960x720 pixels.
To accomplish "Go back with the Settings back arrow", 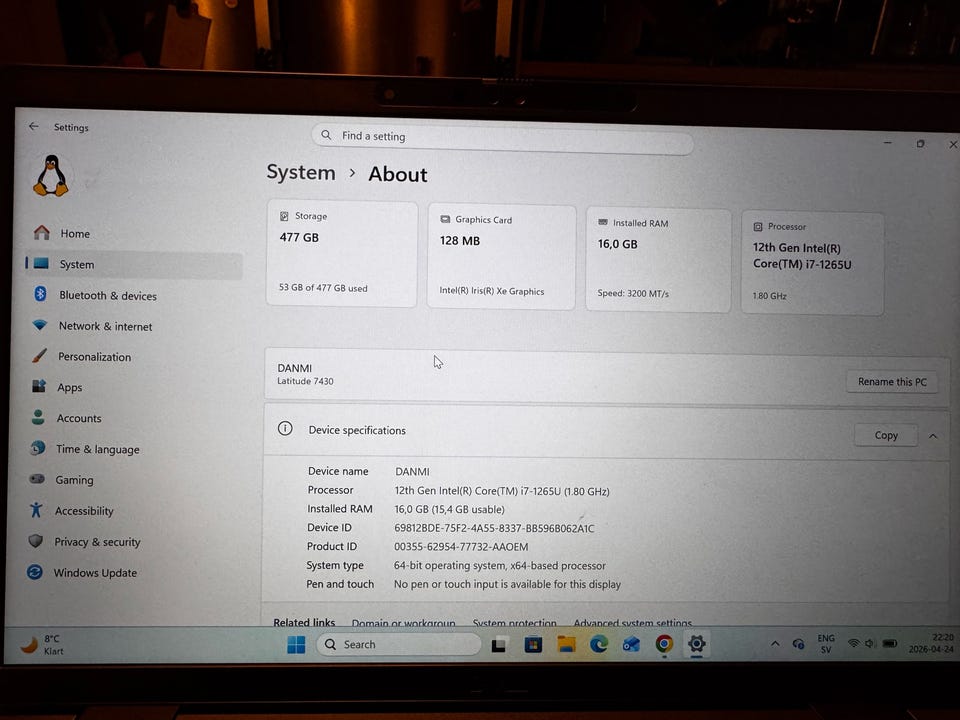I will coord(34,126).
